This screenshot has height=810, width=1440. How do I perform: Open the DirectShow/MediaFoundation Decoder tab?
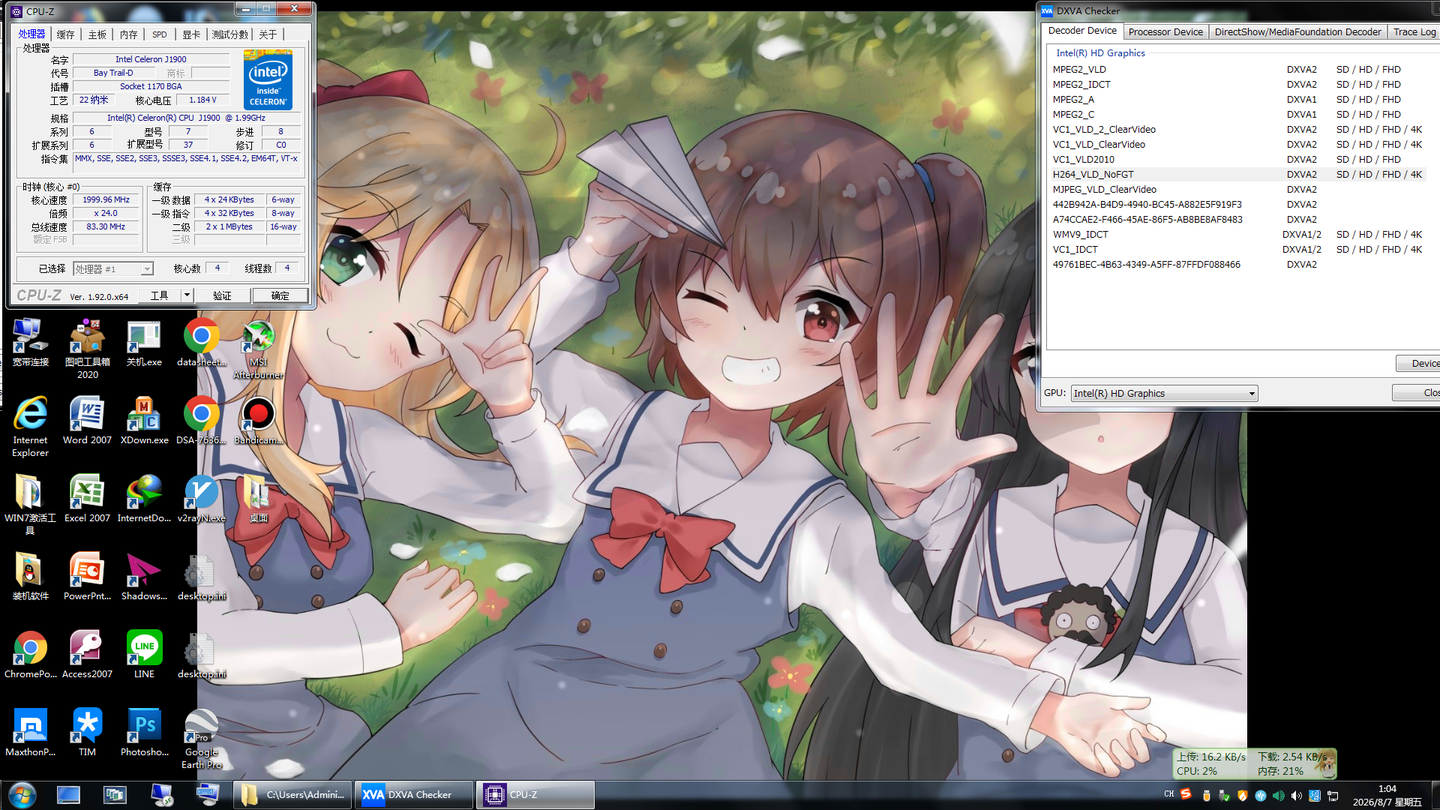1297,32
